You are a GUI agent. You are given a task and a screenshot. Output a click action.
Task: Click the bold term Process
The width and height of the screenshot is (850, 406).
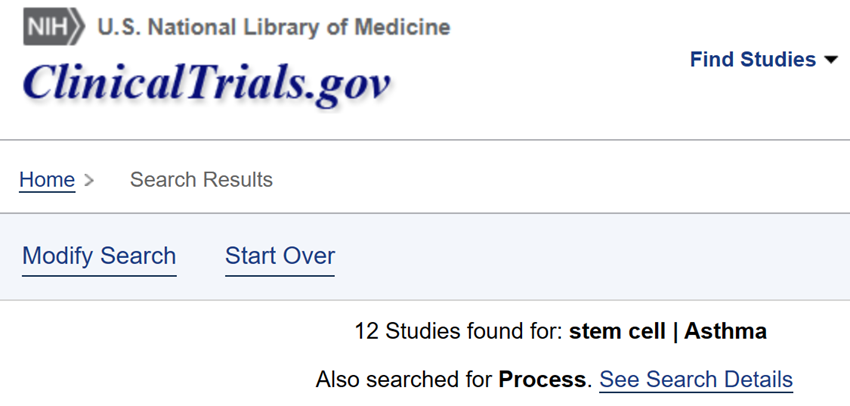click(542, 379)
